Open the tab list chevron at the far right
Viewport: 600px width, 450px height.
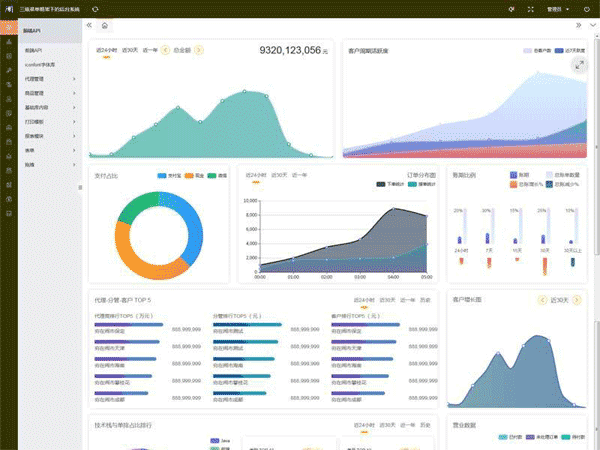(x=592, y=25)
